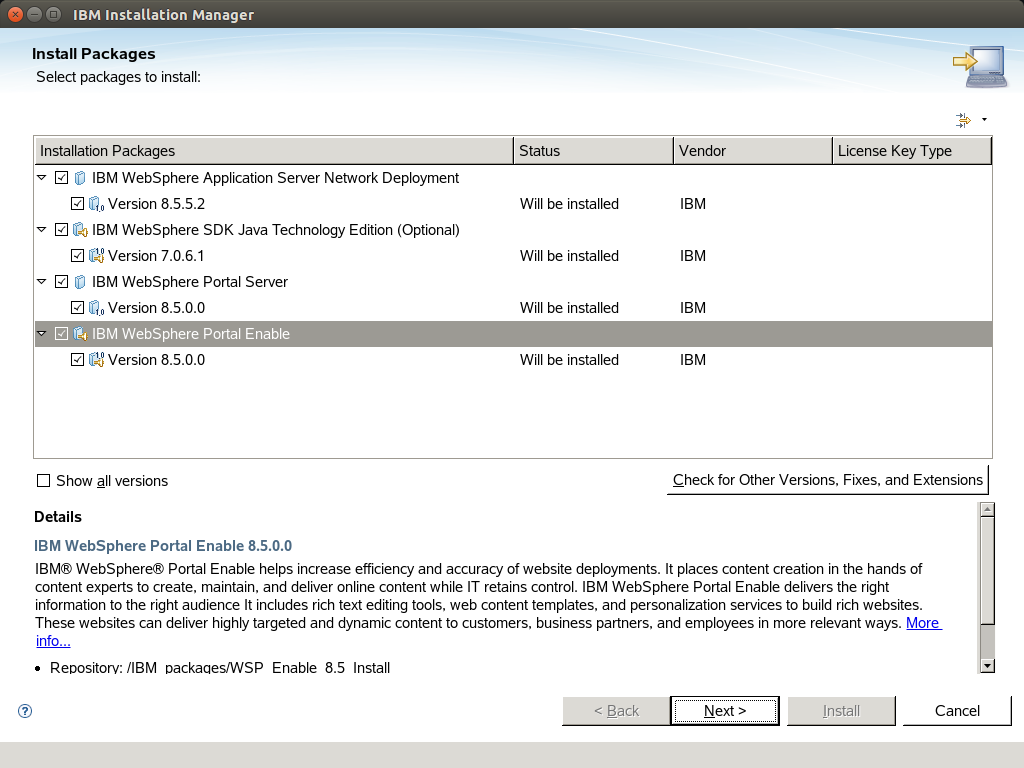Select the IBM WebSphere Portal Enable row
The image size is (1024, 768).
(513, 334)
